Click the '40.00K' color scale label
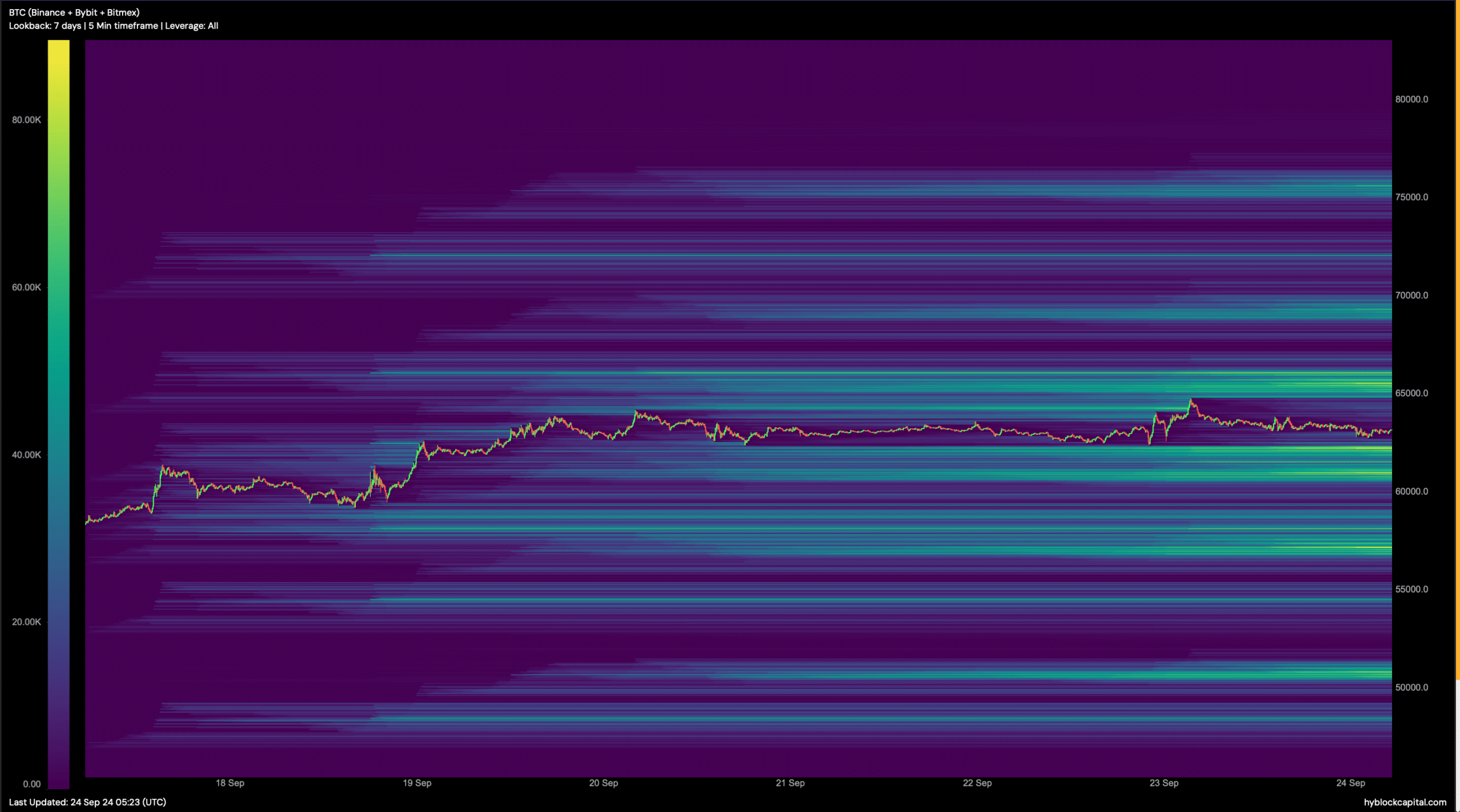This screenshot has width=1460, height=812. coord(26,455)
